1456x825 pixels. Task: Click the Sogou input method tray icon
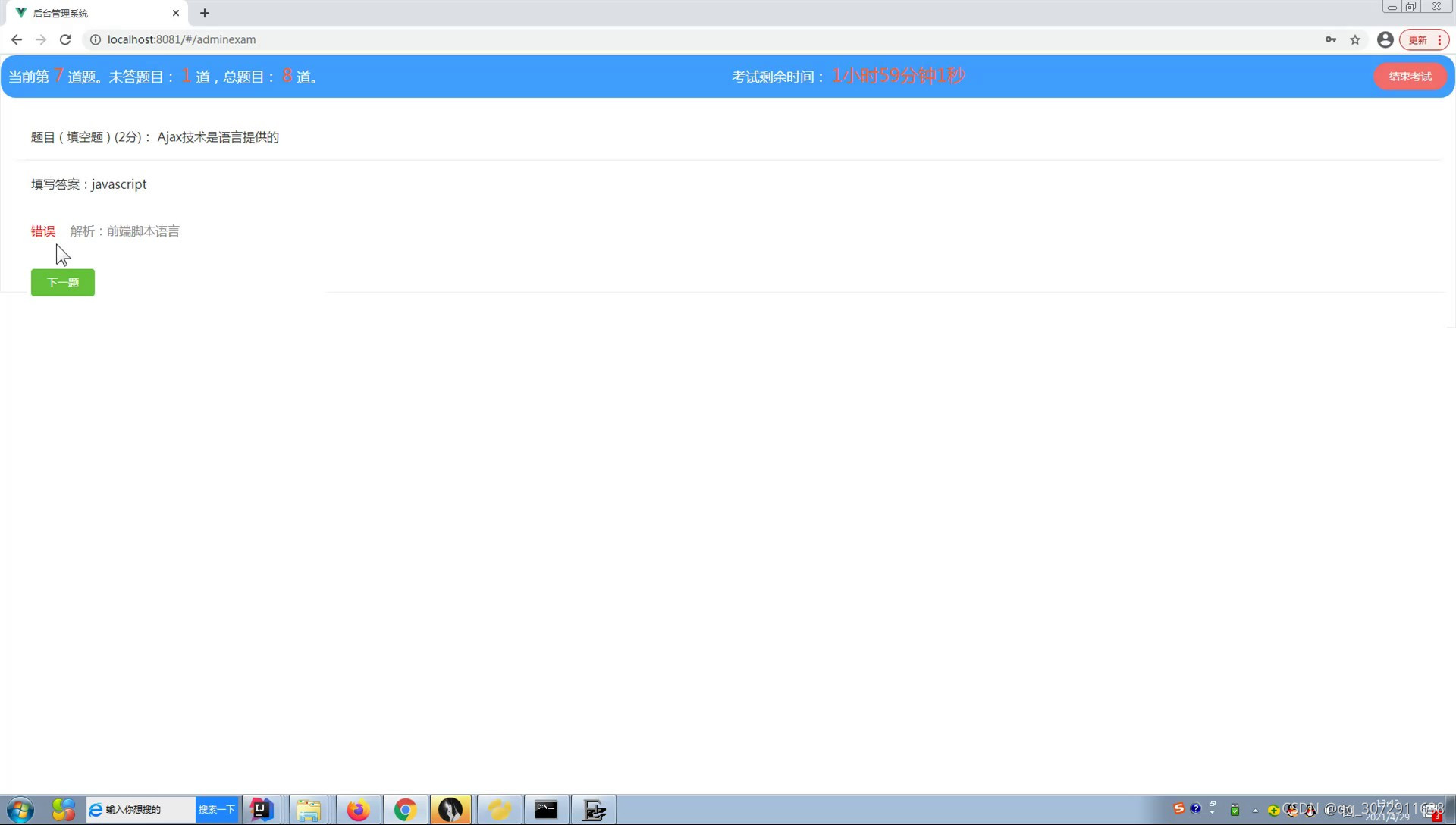pyautogui.click(x=1178, y=808)
